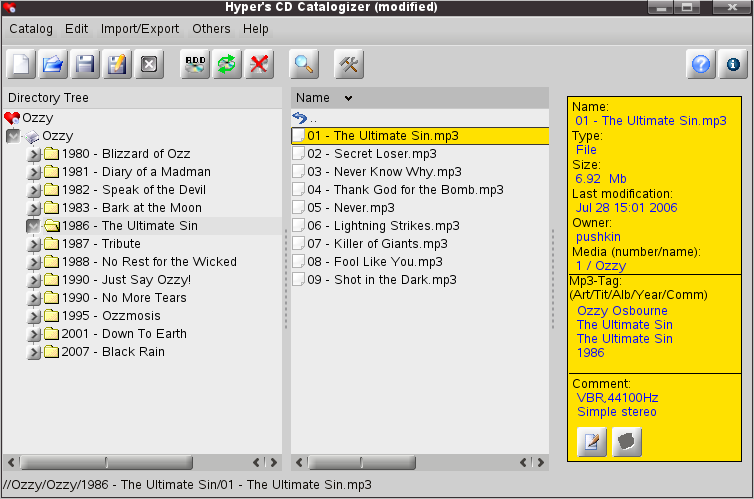
Task: Open the Help menu
Action: point(255,29)
